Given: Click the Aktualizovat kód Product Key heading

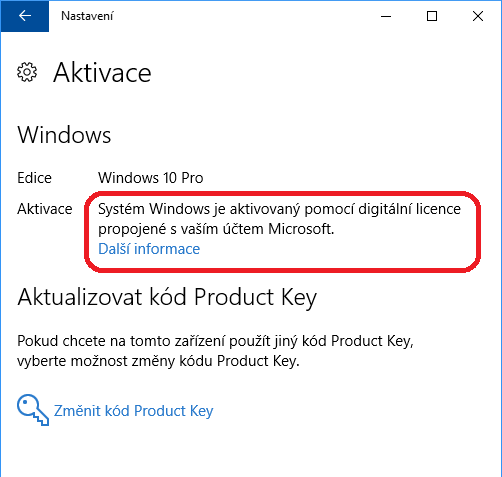Looking at the screenshot, I should coord(167,297).
